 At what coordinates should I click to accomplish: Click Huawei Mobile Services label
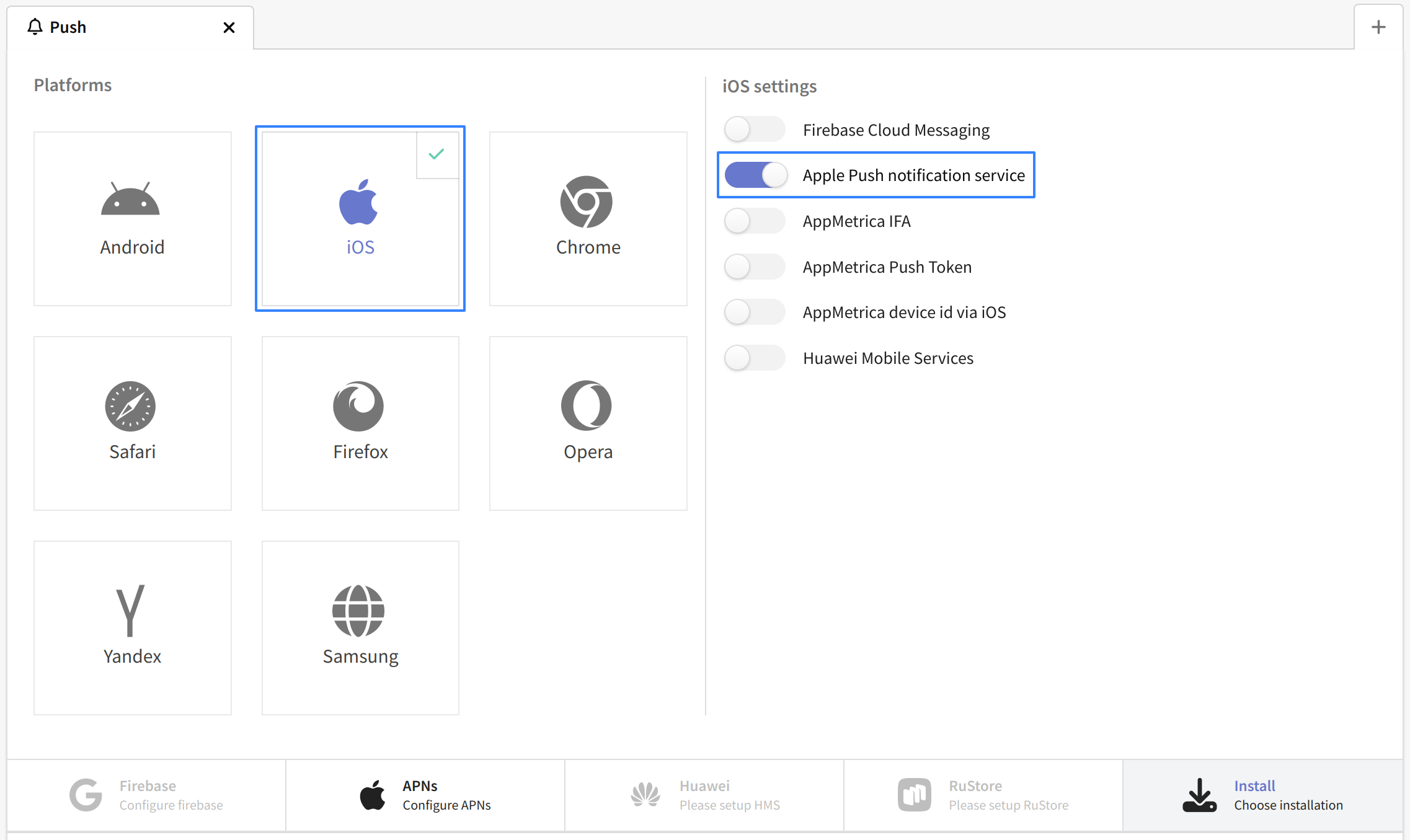click(x=888, y=358)
